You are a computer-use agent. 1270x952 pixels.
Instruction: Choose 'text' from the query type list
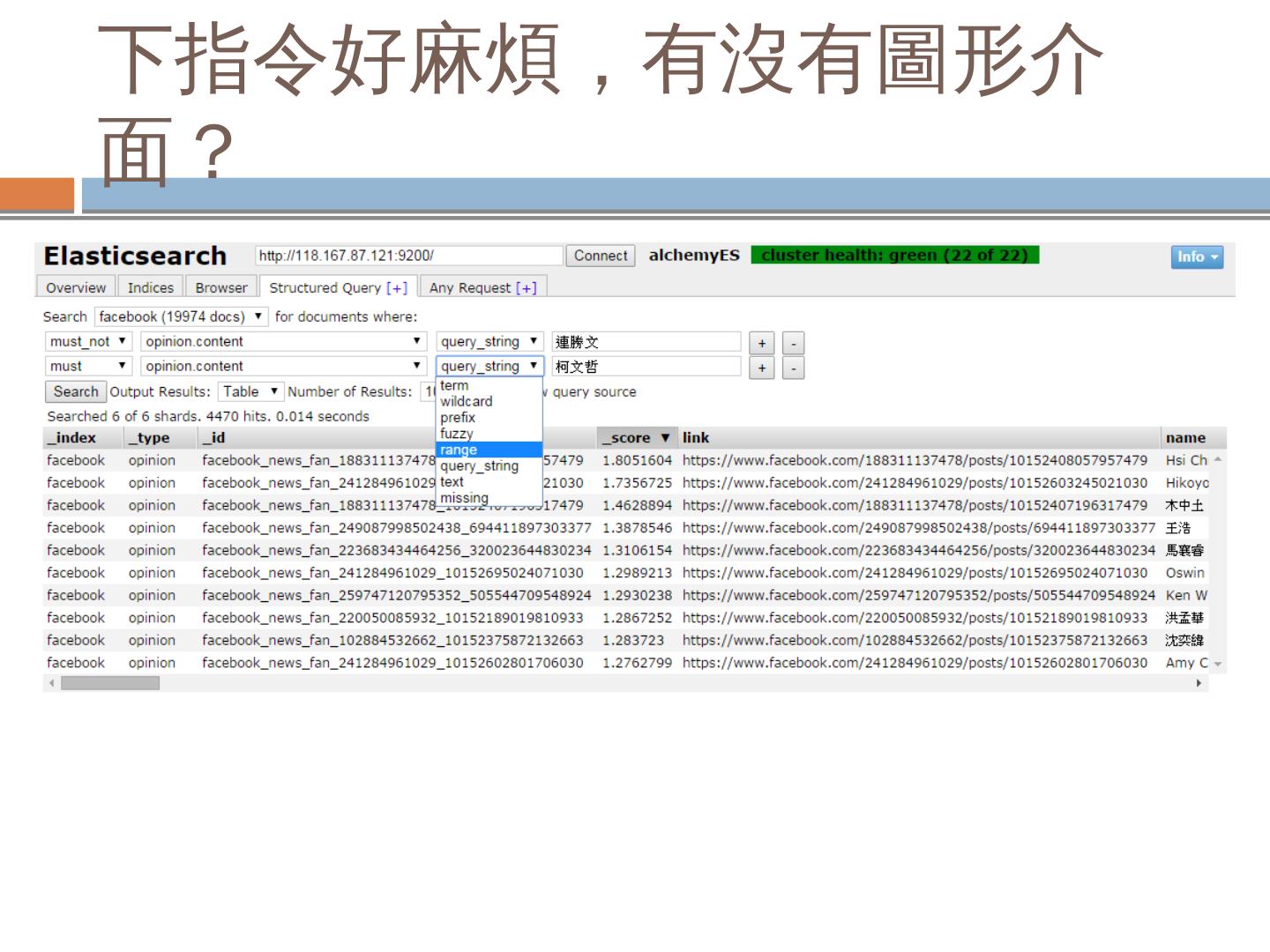pos(489,482)
